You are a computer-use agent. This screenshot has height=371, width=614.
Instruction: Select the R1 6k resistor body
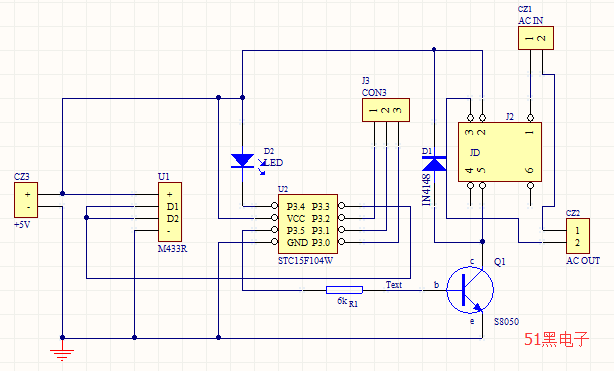point(345,290)
